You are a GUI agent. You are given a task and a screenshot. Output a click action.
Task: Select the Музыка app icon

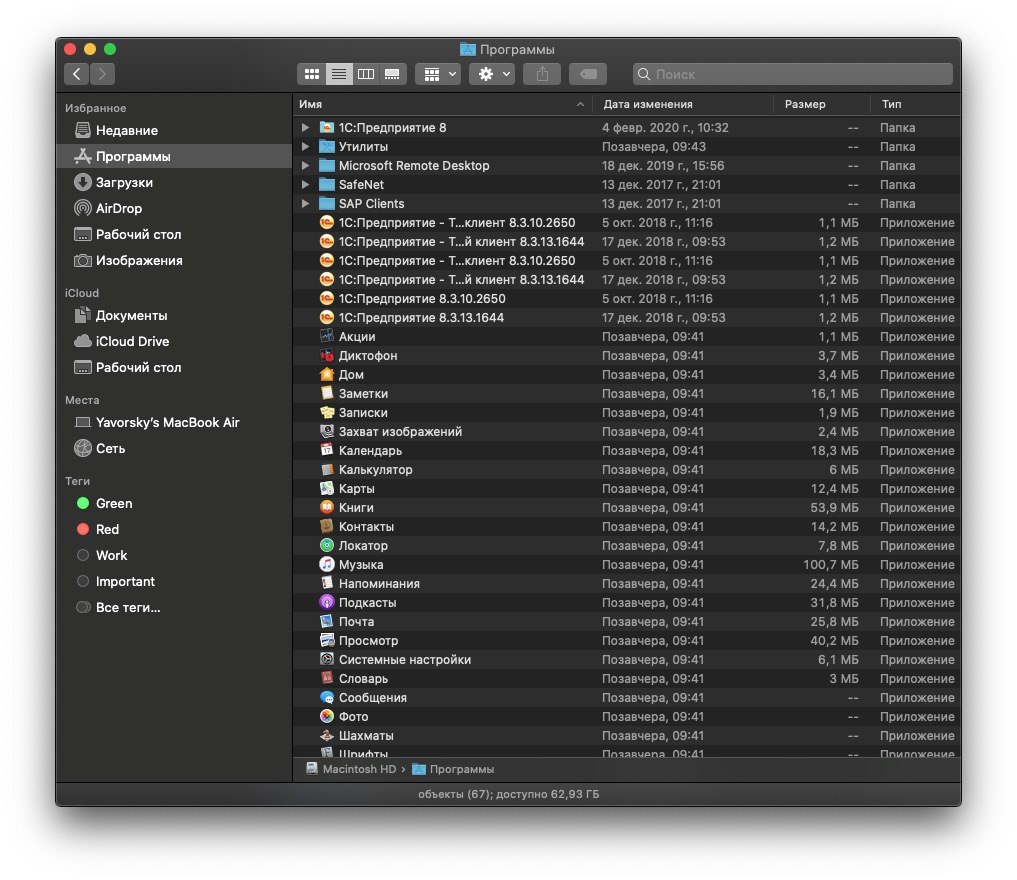pyautogui.click(x=327, y=565)
